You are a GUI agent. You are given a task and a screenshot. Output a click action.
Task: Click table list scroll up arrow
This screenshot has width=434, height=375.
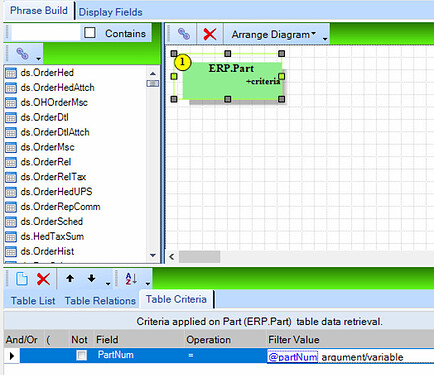[153, 73]
